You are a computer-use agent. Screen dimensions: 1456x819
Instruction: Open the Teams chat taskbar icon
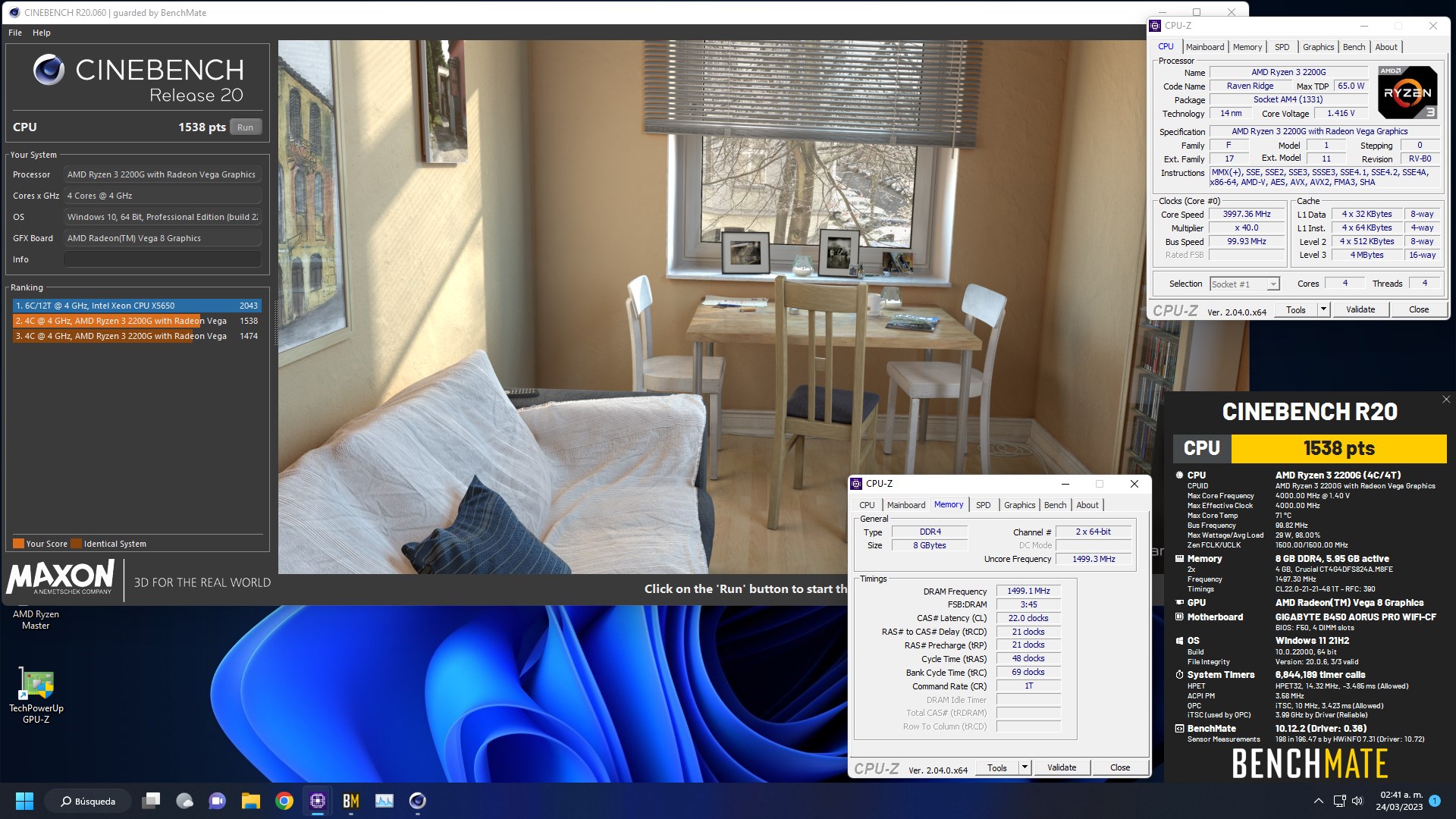click(217, 801)
